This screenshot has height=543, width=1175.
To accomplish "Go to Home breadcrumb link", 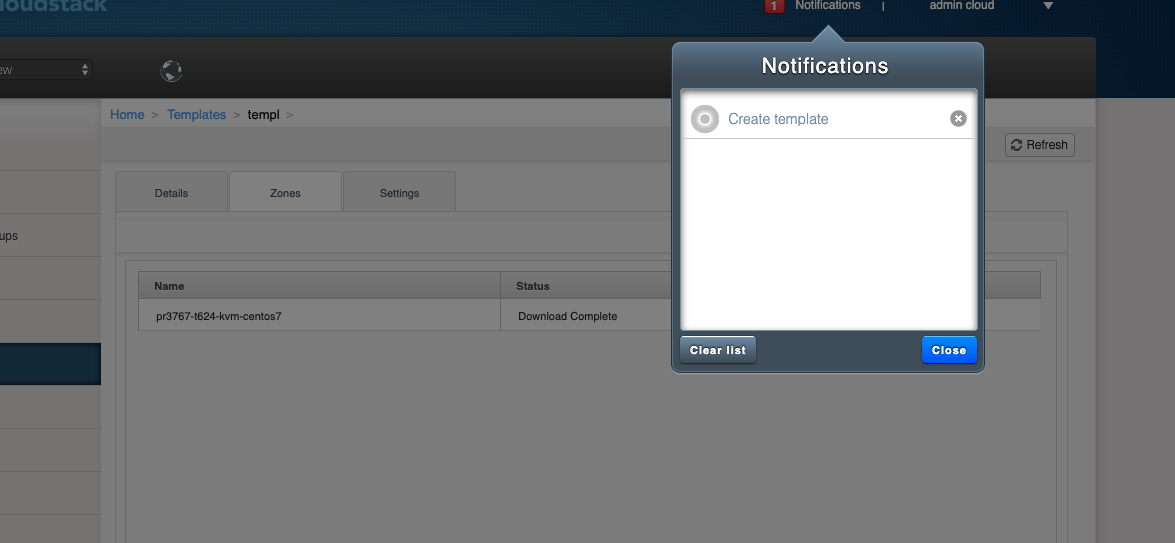I will (x=127, y=115).
